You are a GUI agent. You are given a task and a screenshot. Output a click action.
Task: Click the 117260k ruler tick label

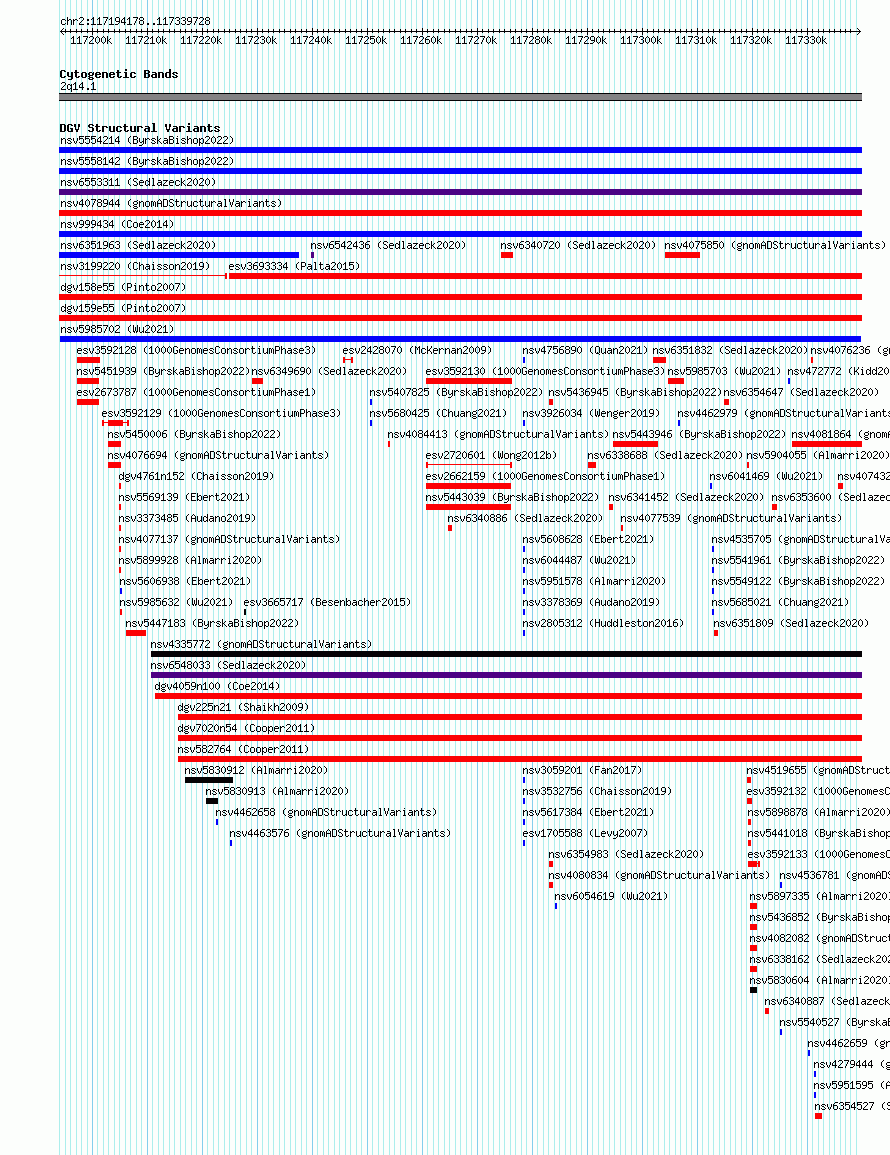coord(421,41)
